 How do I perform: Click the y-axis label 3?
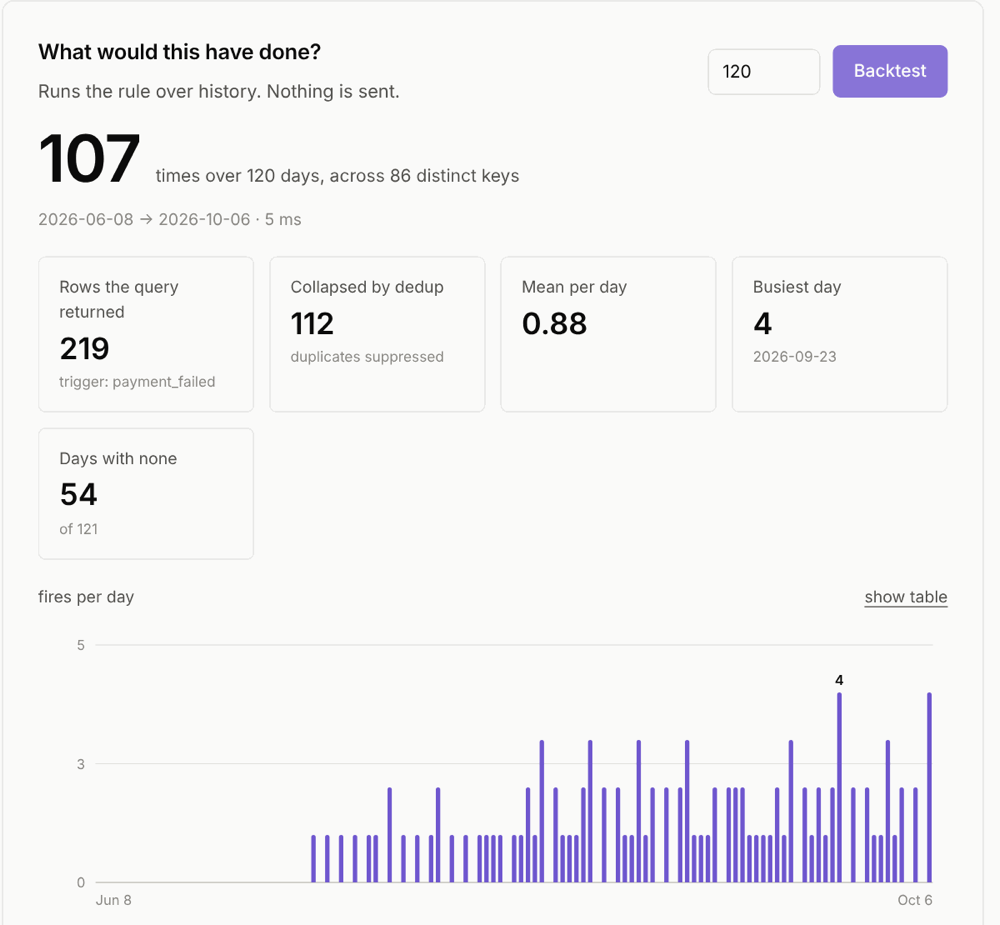(x=80, y=764)
